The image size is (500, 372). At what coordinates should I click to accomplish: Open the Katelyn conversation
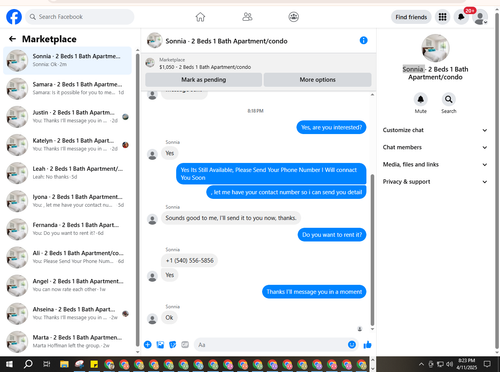67,145
